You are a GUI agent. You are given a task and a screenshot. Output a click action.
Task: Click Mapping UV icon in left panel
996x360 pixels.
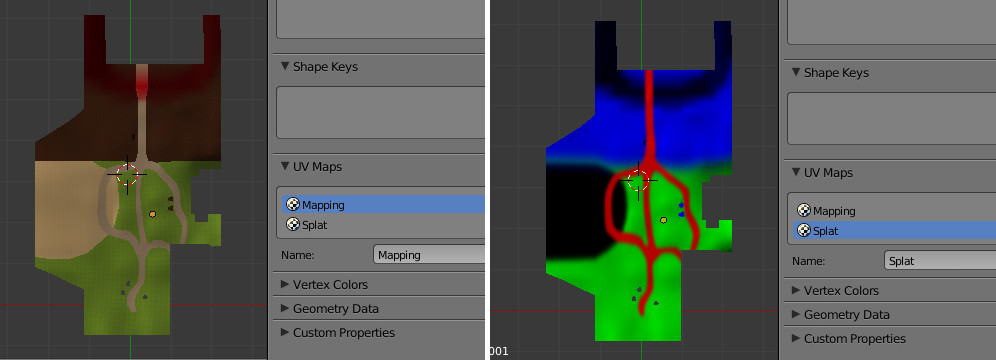pyautogui.click(x=293, y=204)
